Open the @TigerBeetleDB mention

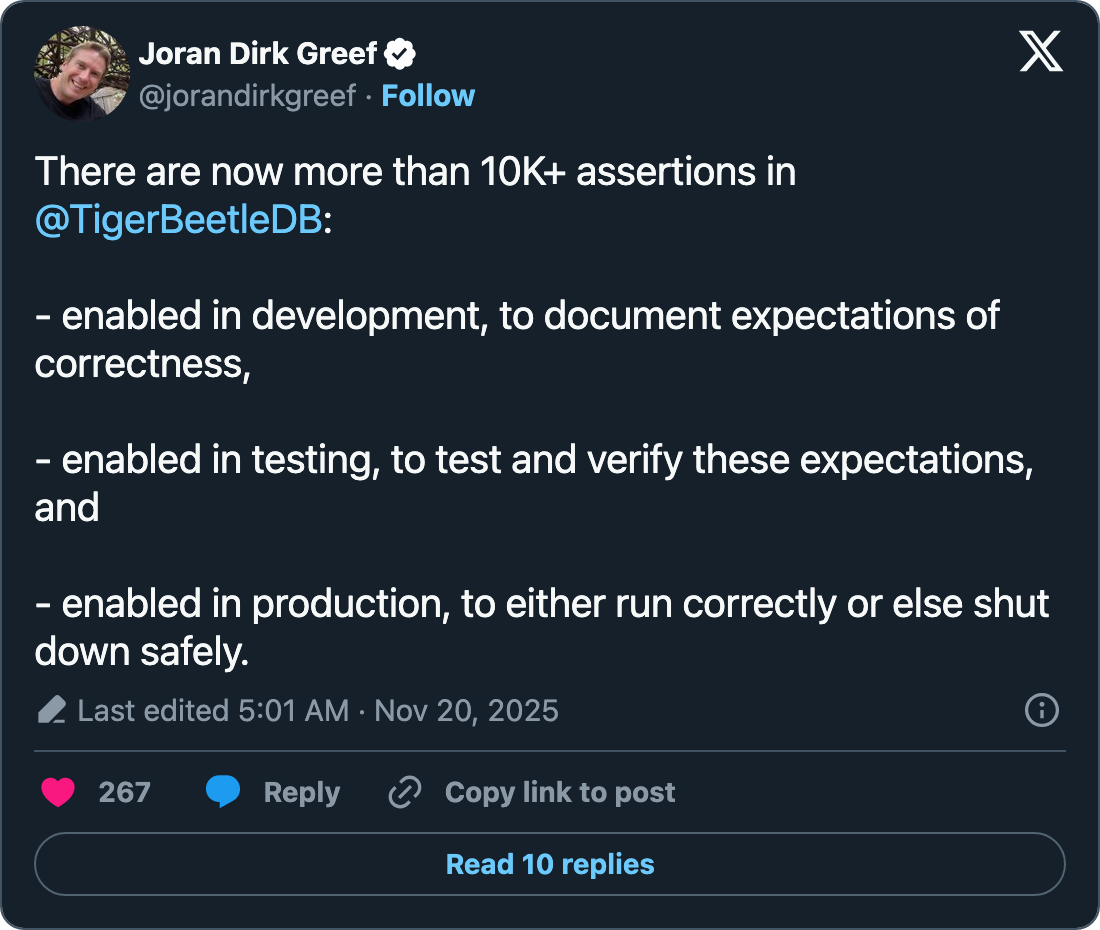[x=179, y=220]
